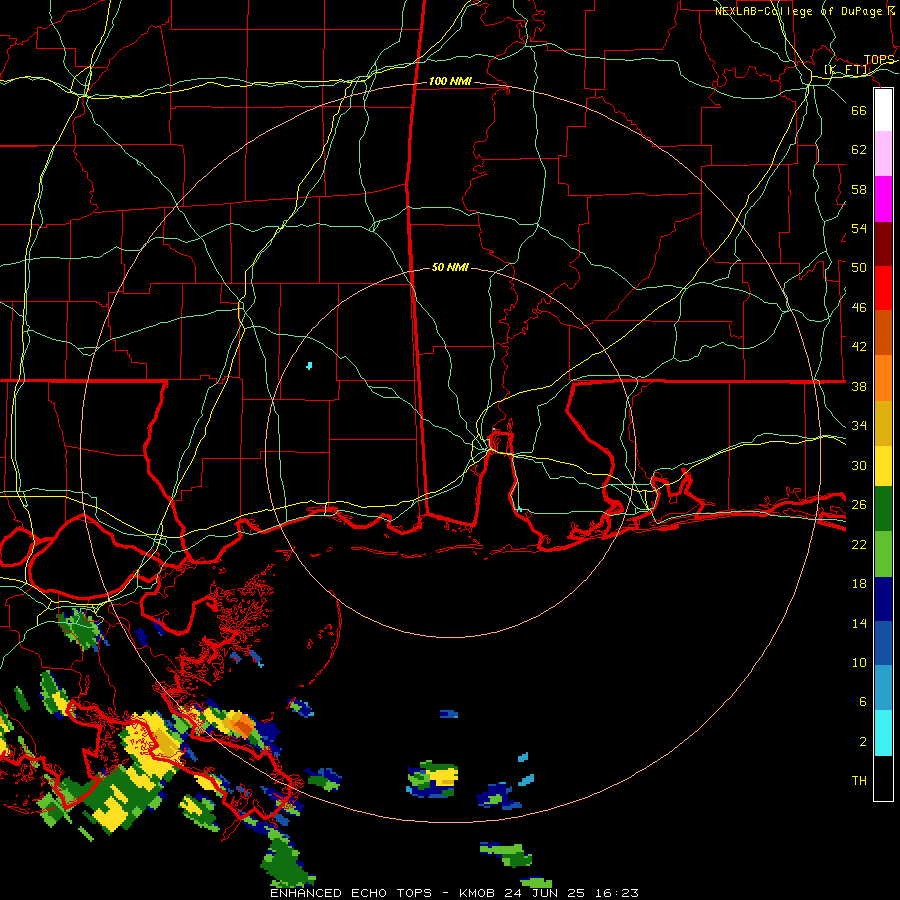This screenshot has width=900, height=900.
Task: Click 'ENHANCED ECHO TOPS' in the footer
Action: click(x=351, y=893)
